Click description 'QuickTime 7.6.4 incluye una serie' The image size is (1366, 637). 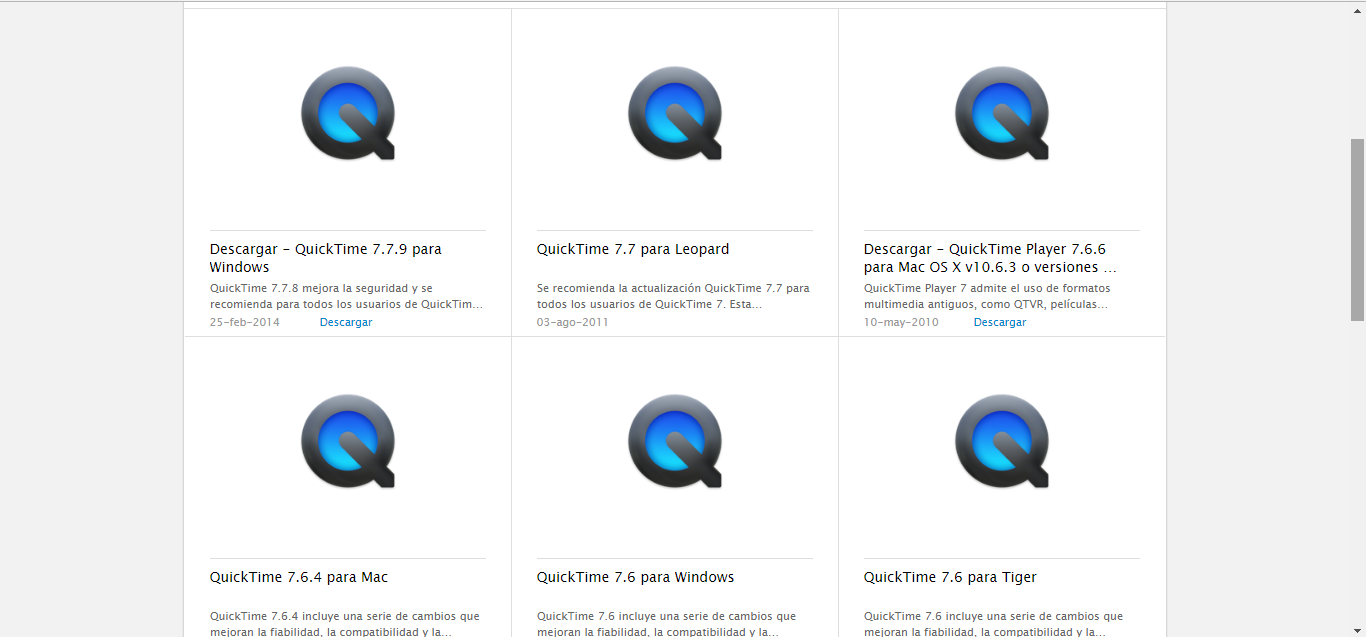345,624
